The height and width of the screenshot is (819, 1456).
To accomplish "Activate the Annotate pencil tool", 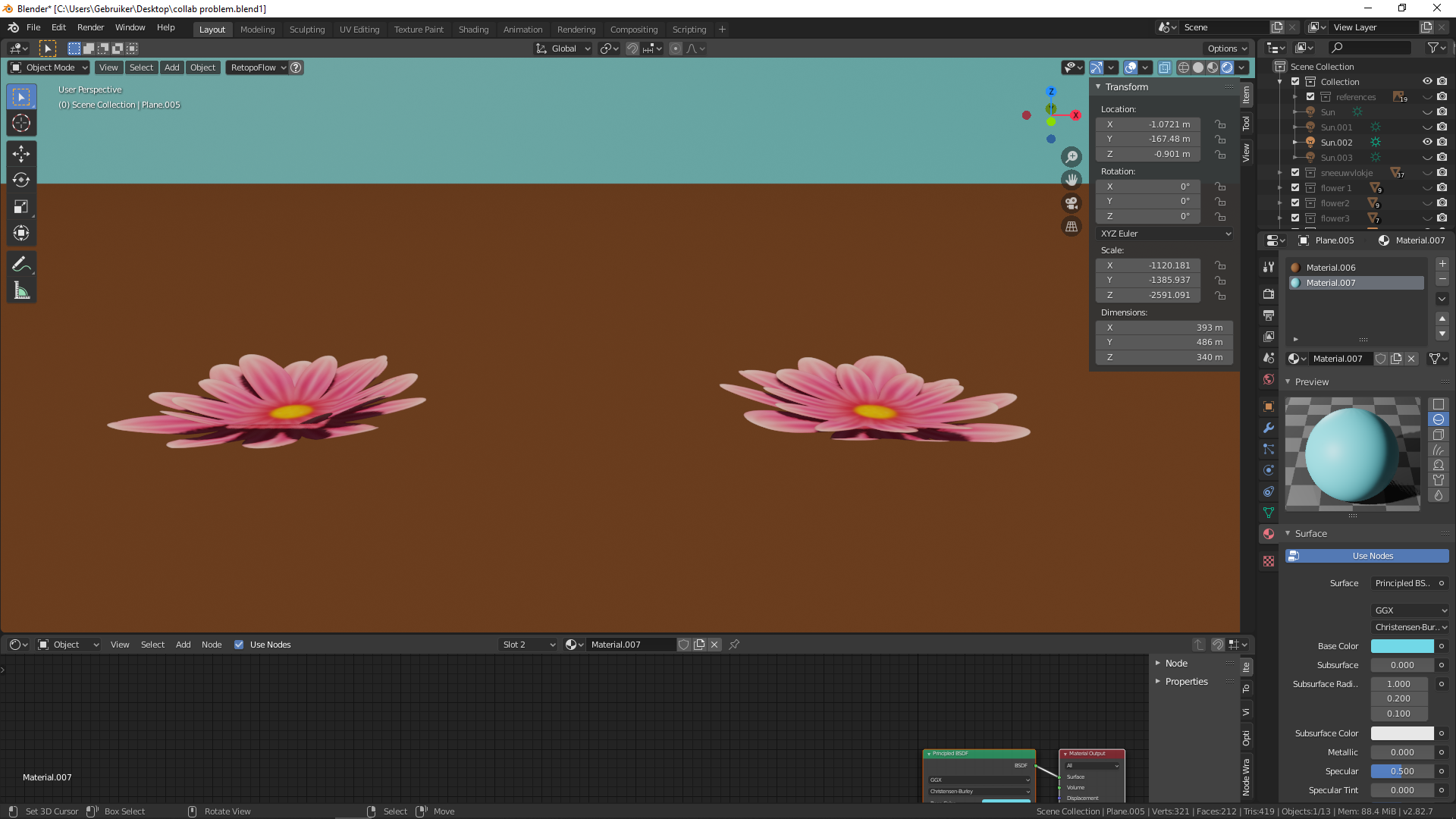I will (x=21, y=264).
